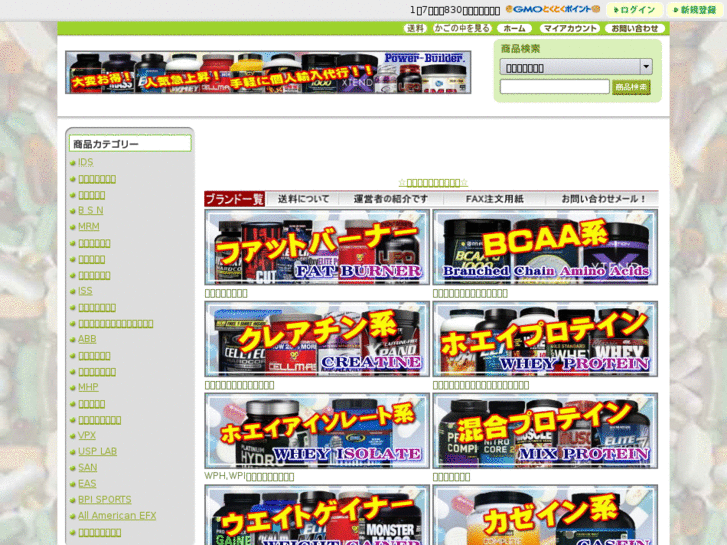Open マイアカウント page

(x=570, y=28)
